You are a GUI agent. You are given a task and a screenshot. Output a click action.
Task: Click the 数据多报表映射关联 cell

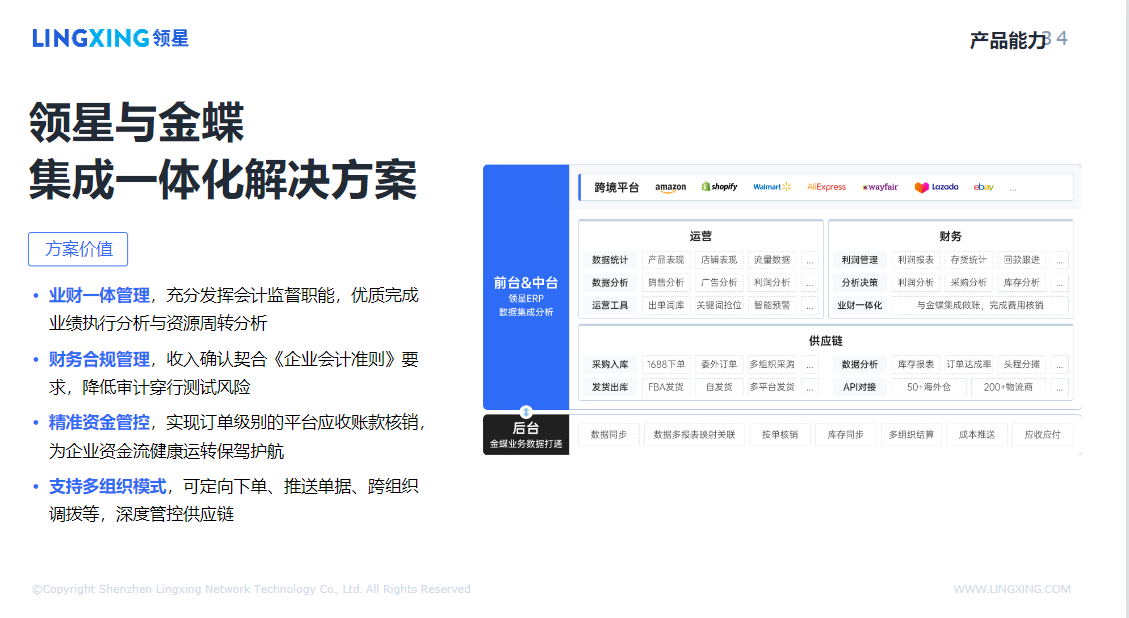(695, 435)
